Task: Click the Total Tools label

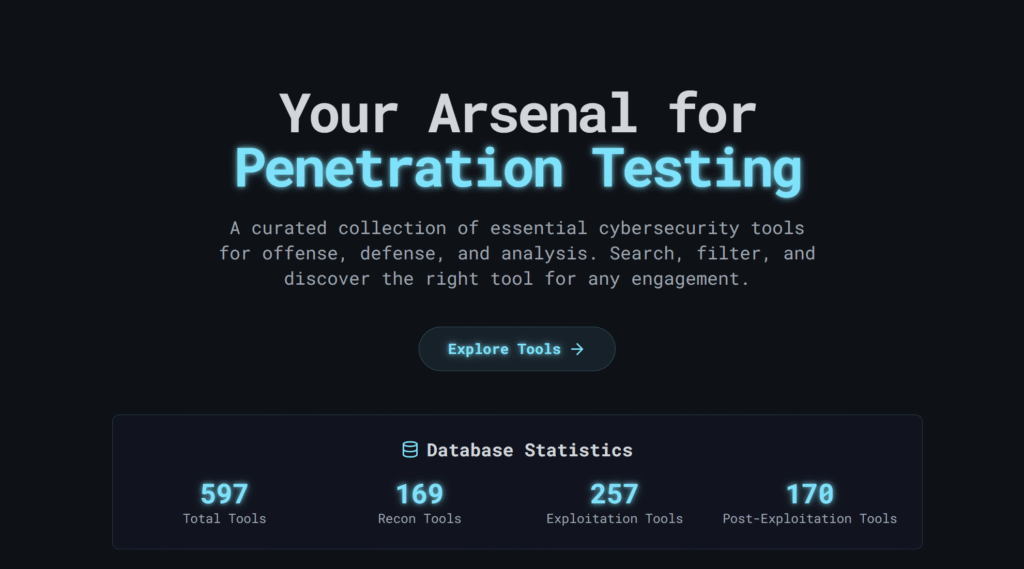Action: tap(224, 519)
